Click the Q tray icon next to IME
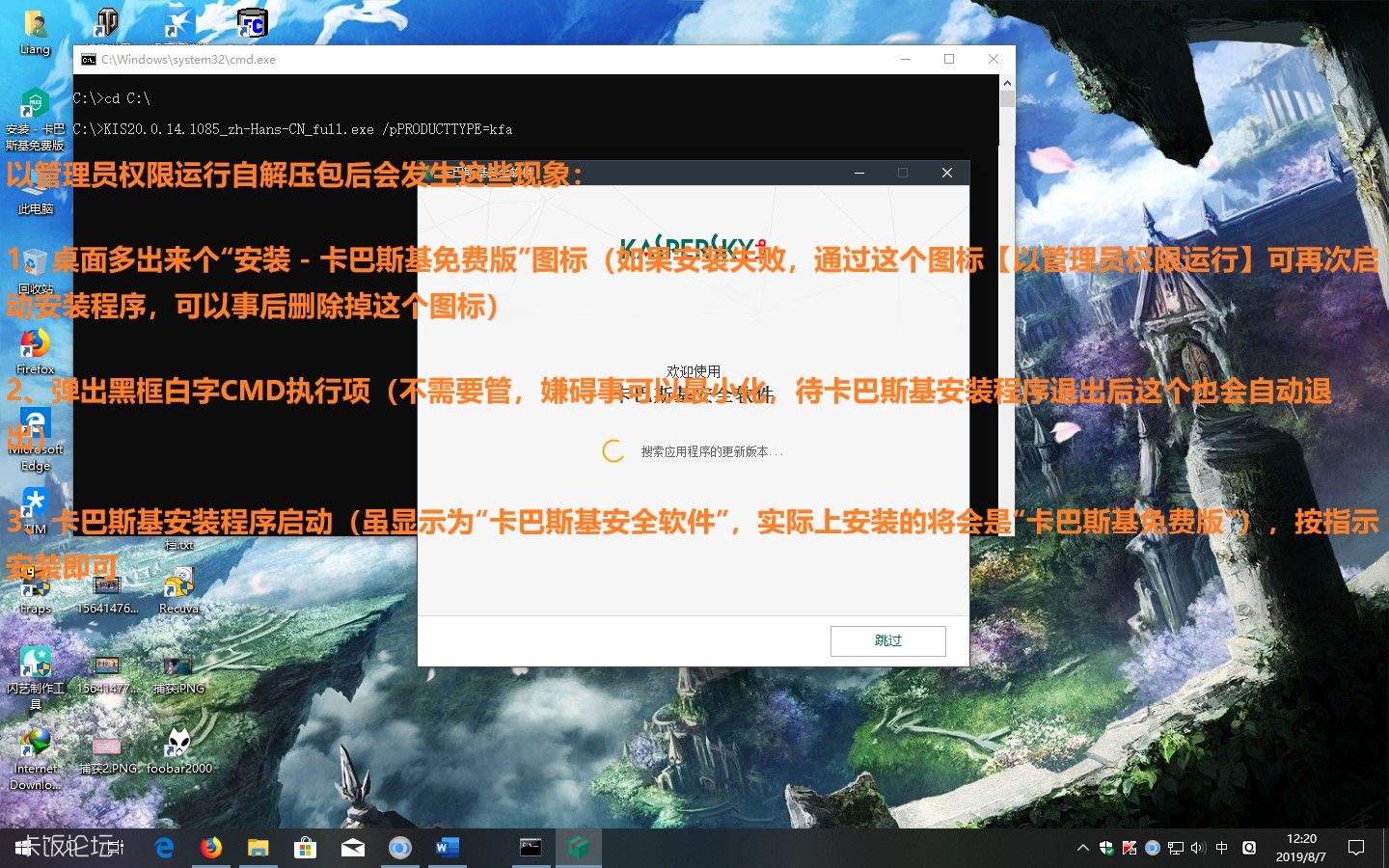The width and height of the screenshot is (1389, 868). (x=1249, y=848)
